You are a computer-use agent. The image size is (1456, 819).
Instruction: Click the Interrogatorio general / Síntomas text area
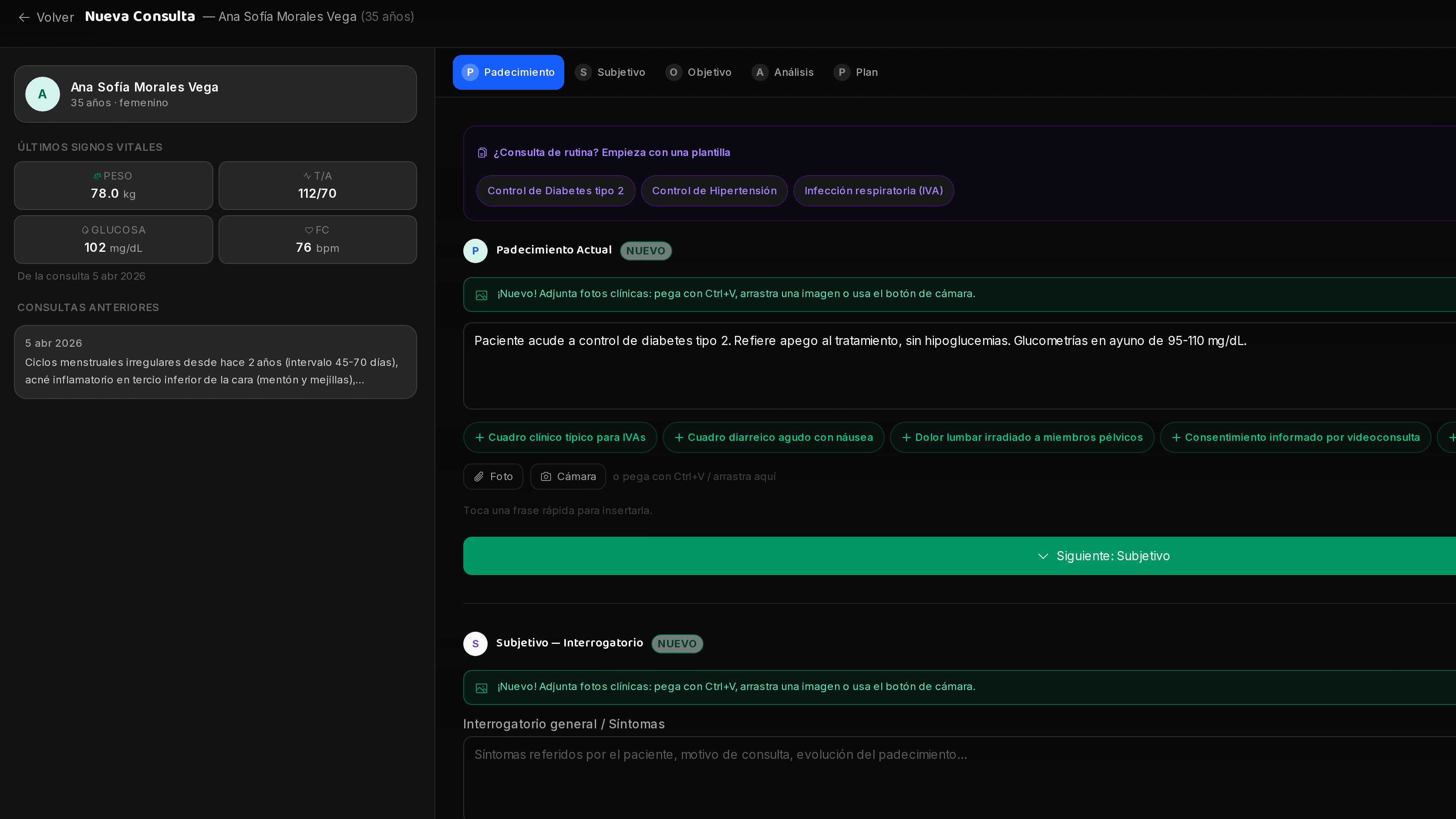pos(960,778)
